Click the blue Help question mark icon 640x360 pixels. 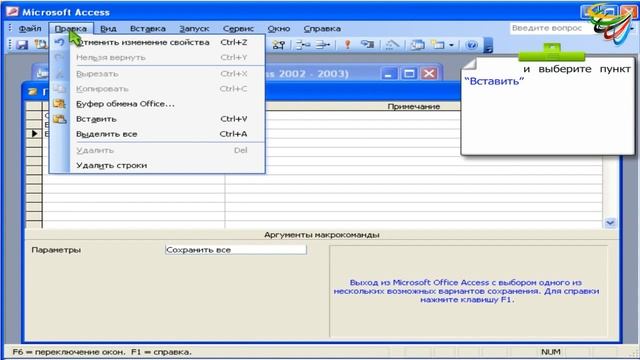[x=471, y=44]
